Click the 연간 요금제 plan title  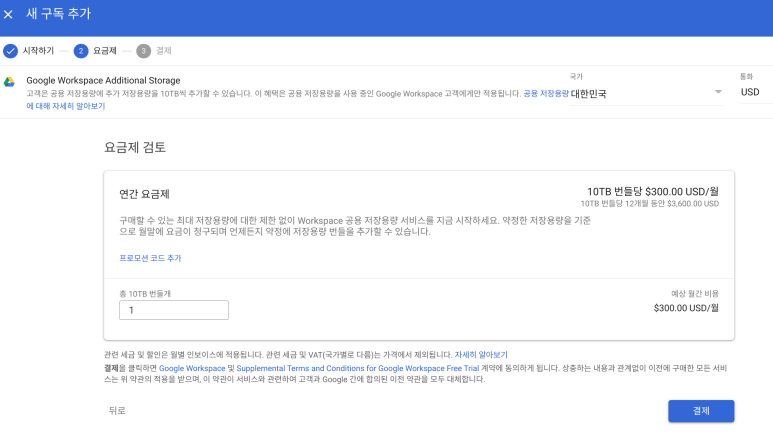click(144, 194)
